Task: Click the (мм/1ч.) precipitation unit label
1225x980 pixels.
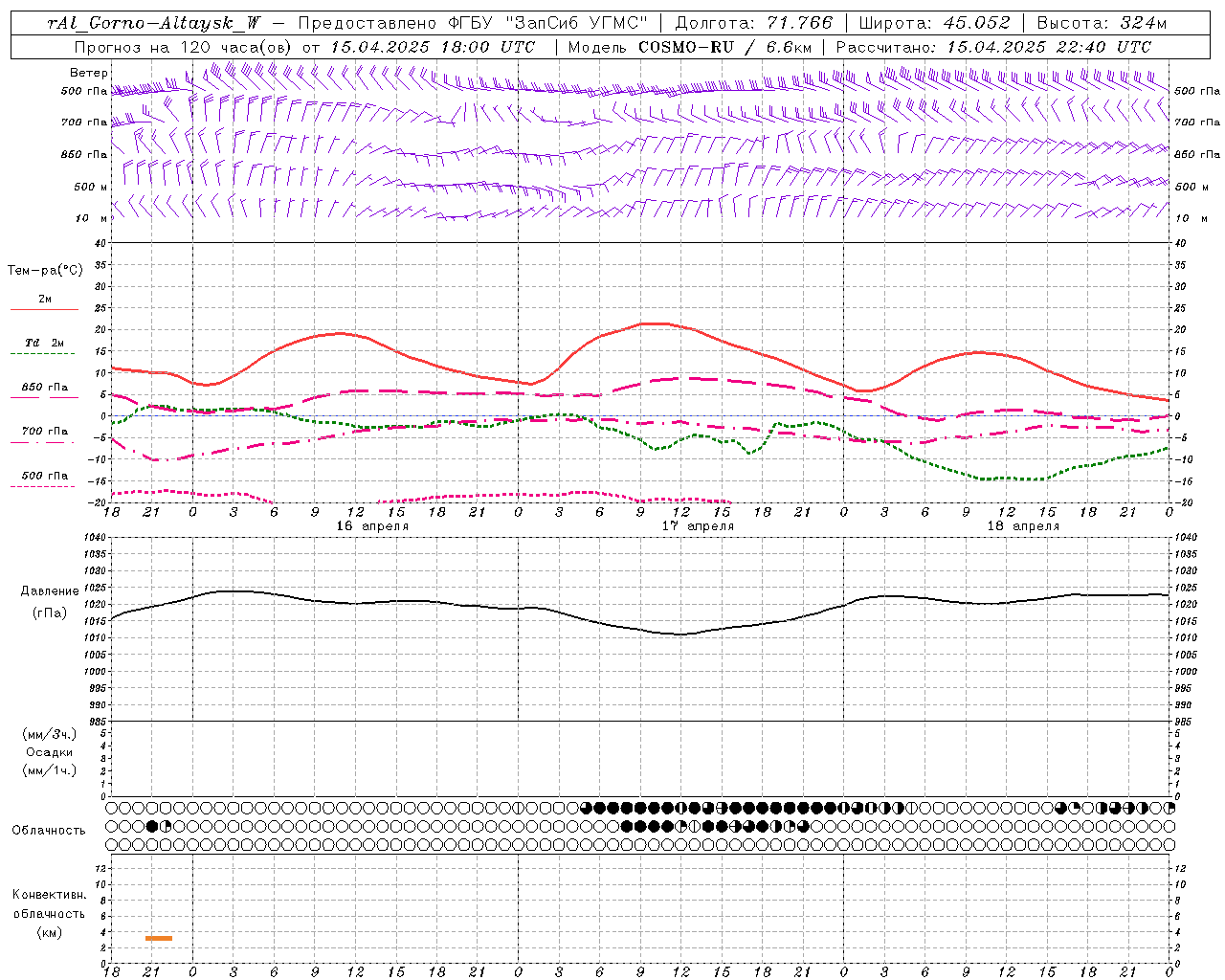Action: (x=50, y=770)
